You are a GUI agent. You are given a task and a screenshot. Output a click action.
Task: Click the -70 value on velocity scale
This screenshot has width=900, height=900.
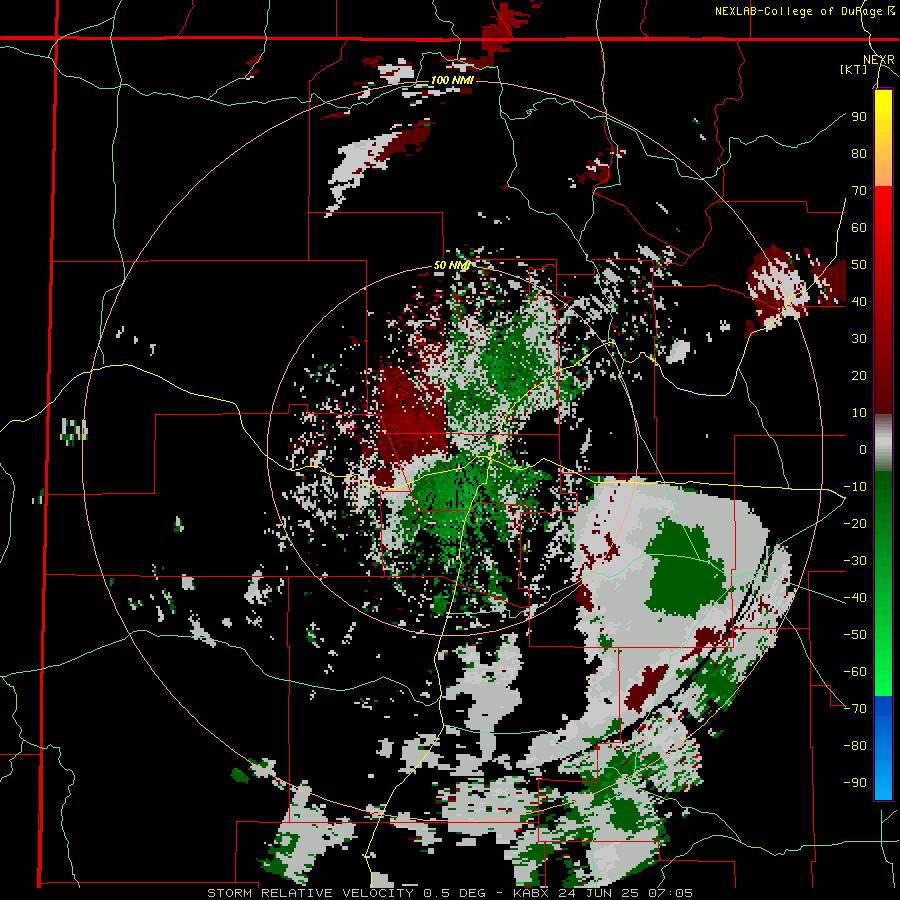855,708
